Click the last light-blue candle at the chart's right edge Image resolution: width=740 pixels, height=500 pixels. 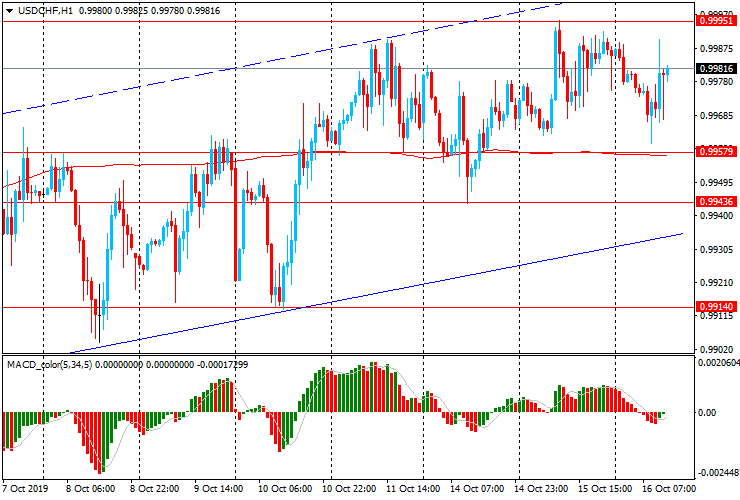667,74
